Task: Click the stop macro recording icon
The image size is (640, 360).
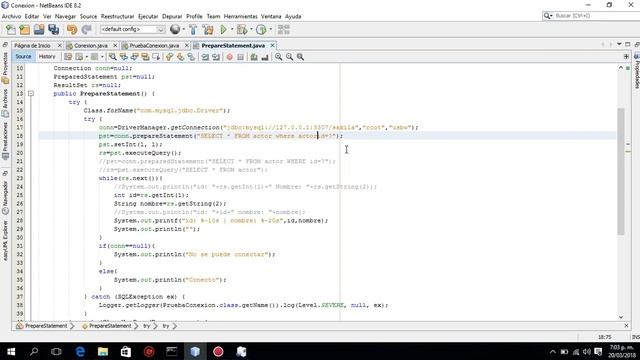Action: pos(240,57)
